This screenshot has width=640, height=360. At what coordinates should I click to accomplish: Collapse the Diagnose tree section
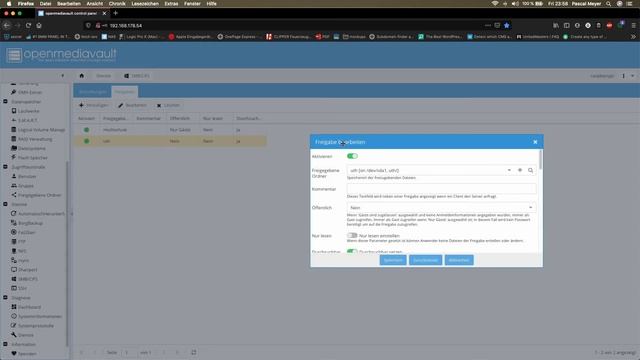pyautogui.click(x=5, y=298)
